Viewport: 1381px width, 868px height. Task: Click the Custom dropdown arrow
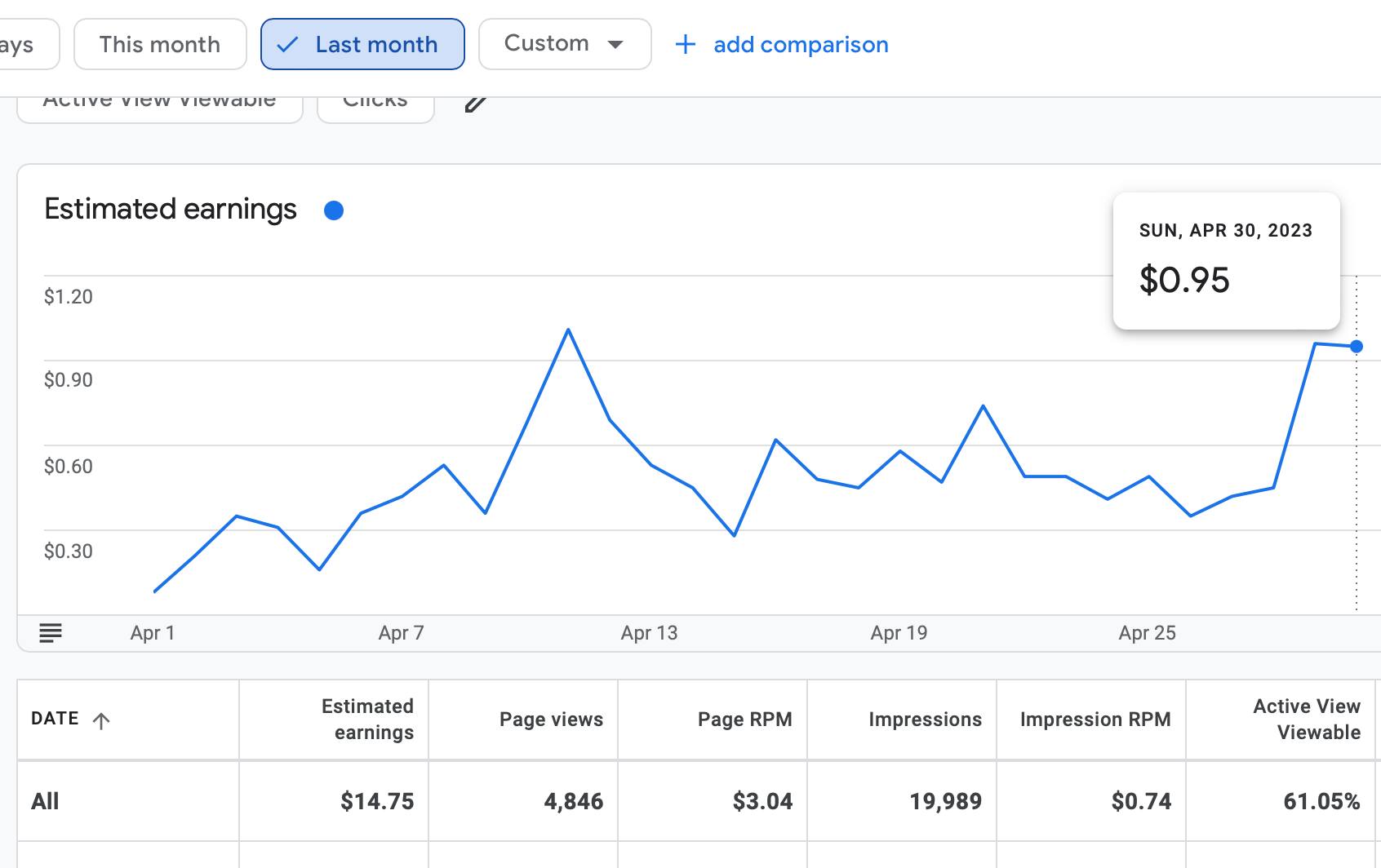(x=616, y=45)
